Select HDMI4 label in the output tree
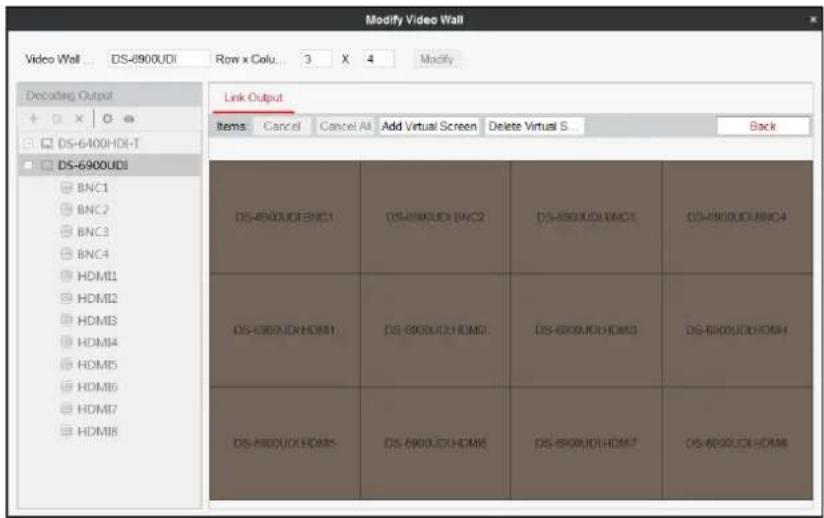The height and width of the screenshot is (518, 824). tap(97, 343)
